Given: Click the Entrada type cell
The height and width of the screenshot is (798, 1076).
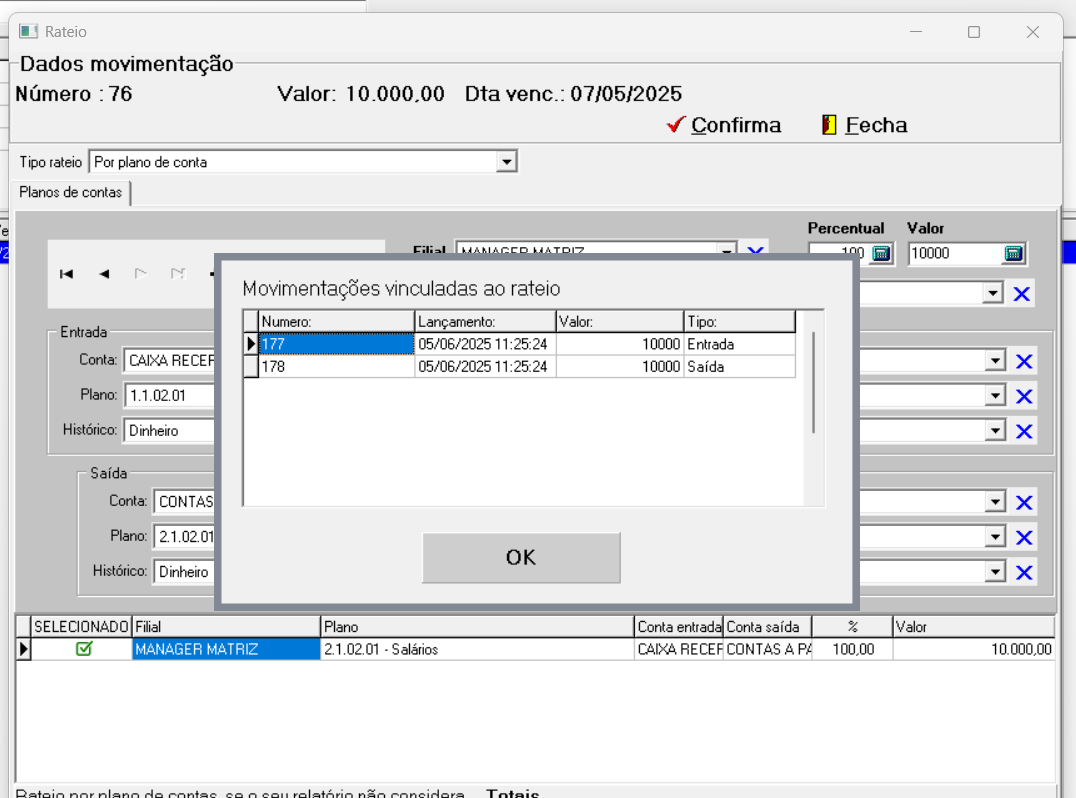Looking at the screenshot, I should 740,344.
